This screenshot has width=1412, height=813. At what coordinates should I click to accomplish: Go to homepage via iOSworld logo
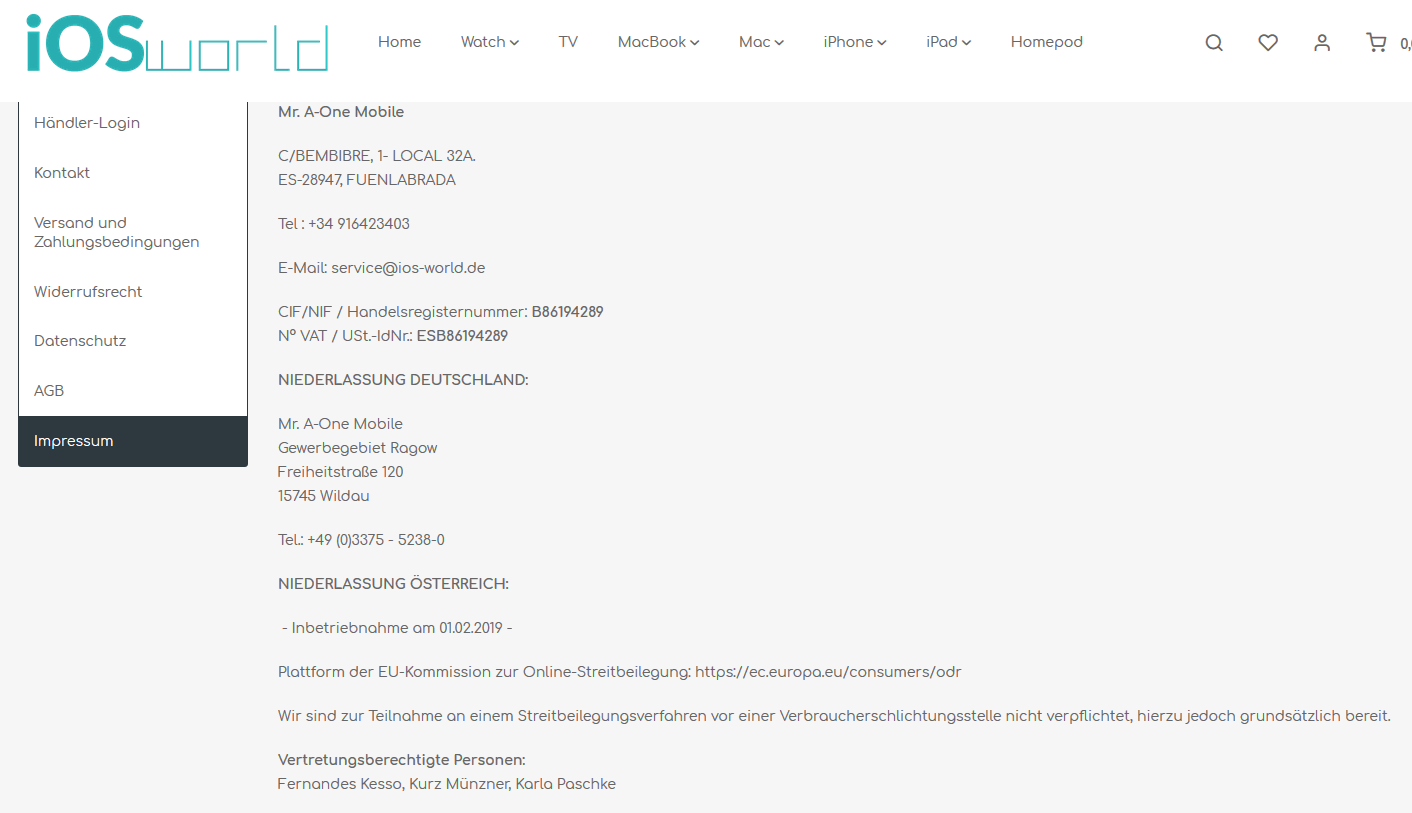click(x=177, y=43)
